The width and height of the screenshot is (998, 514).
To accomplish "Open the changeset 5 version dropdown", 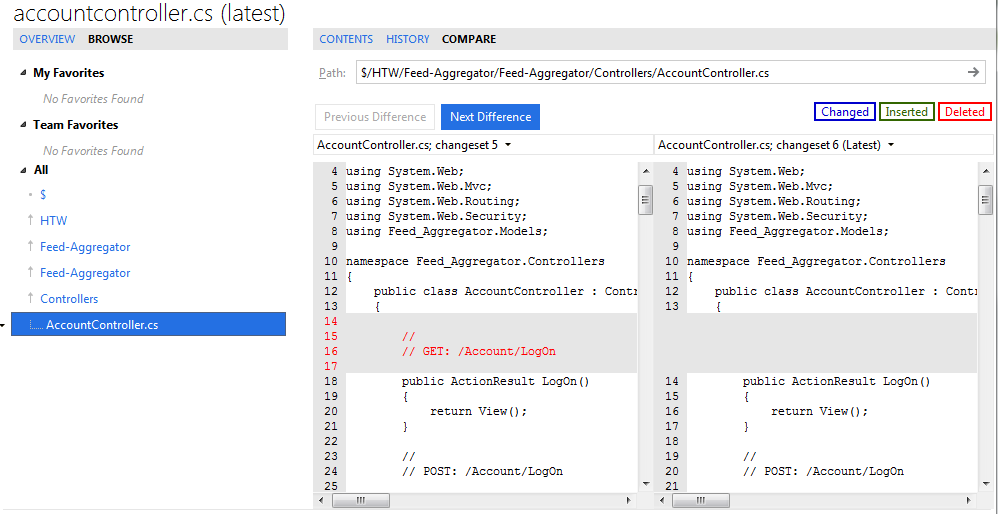I will (508, 145).
